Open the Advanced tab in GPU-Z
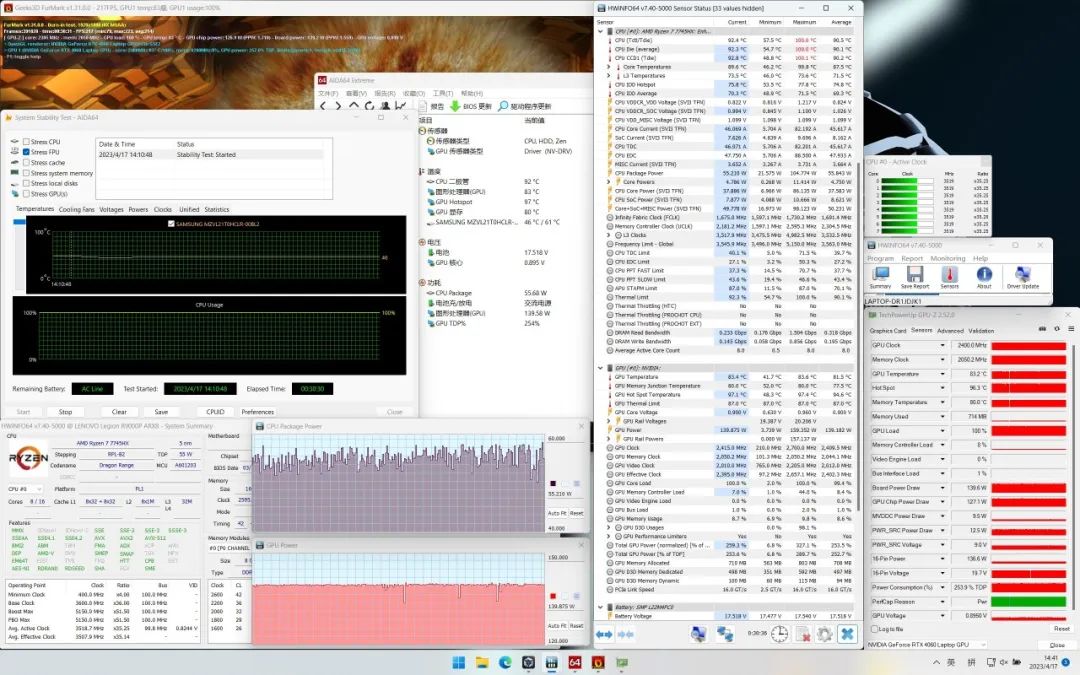 [x=950, y=330]
